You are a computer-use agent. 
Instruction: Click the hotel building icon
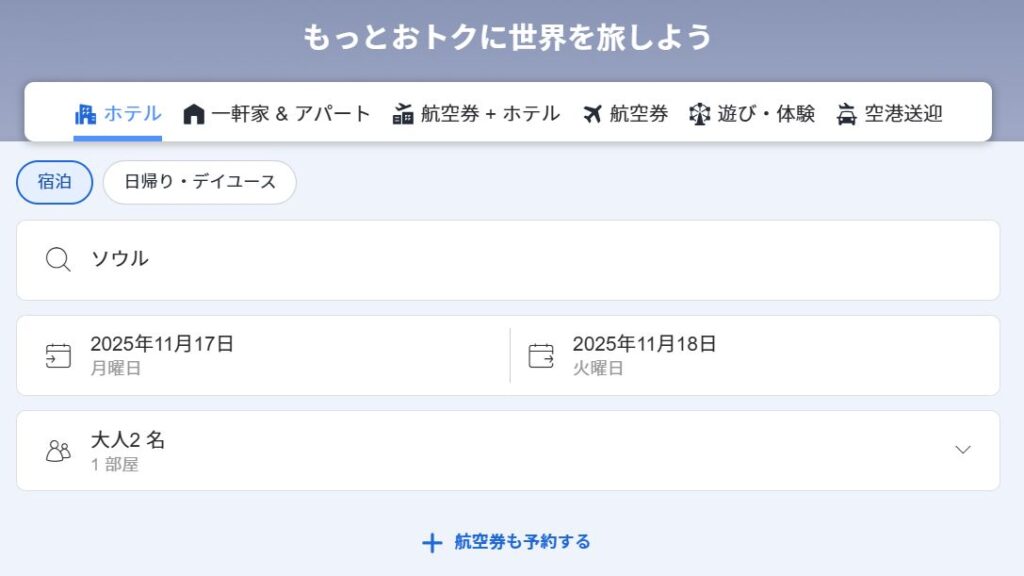coord(85,114)
